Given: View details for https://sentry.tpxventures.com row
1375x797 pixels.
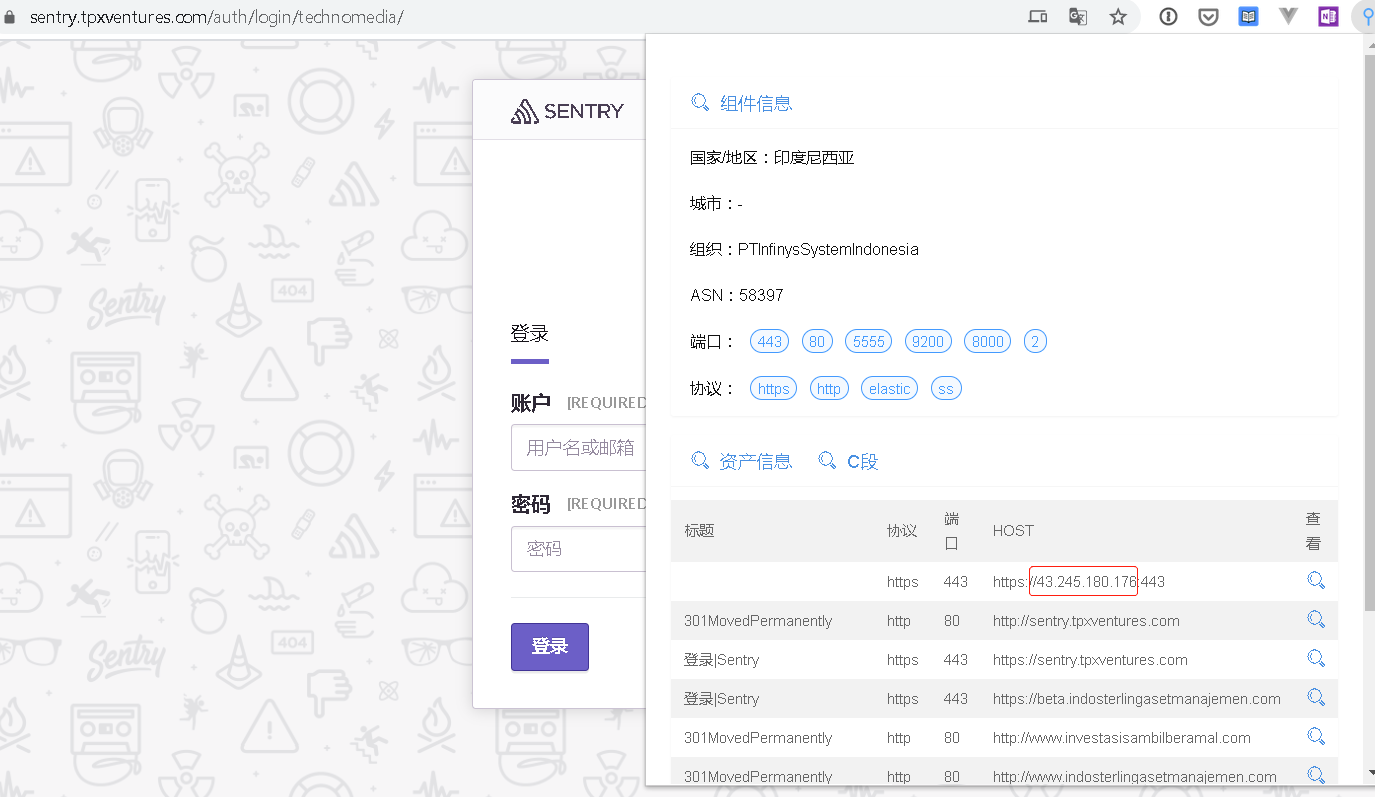Looking at the screenshot, I should tap(1316, 659).
